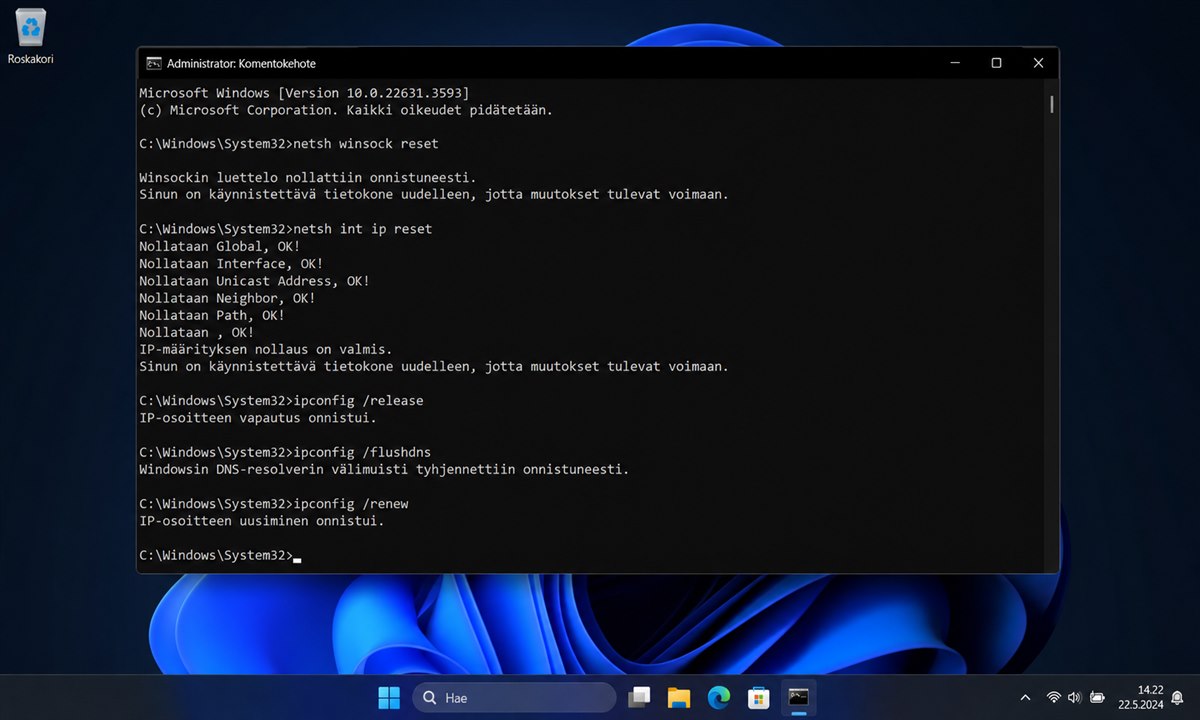This screenshot has height=720, width=1200.
Task: Click 'Nollataan Global, OK!' output line
Action: pyautogui.click(x=220, y=247)
